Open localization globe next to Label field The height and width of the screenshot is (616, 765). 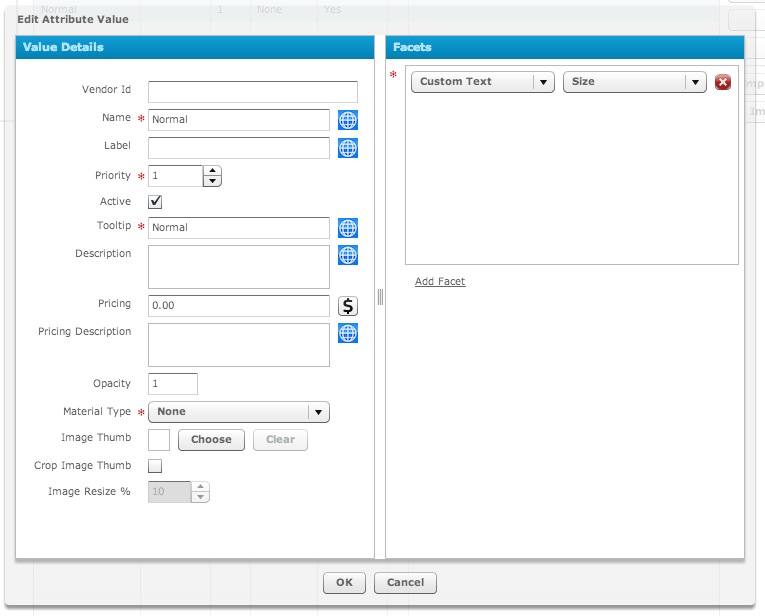(348, 148)
